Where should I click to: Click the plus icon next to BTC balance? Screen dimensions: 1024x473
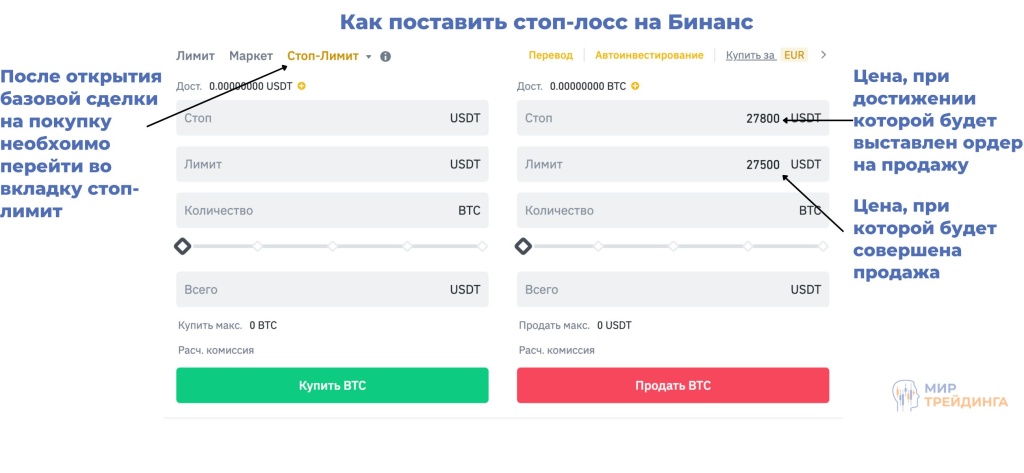pos(636,86)
